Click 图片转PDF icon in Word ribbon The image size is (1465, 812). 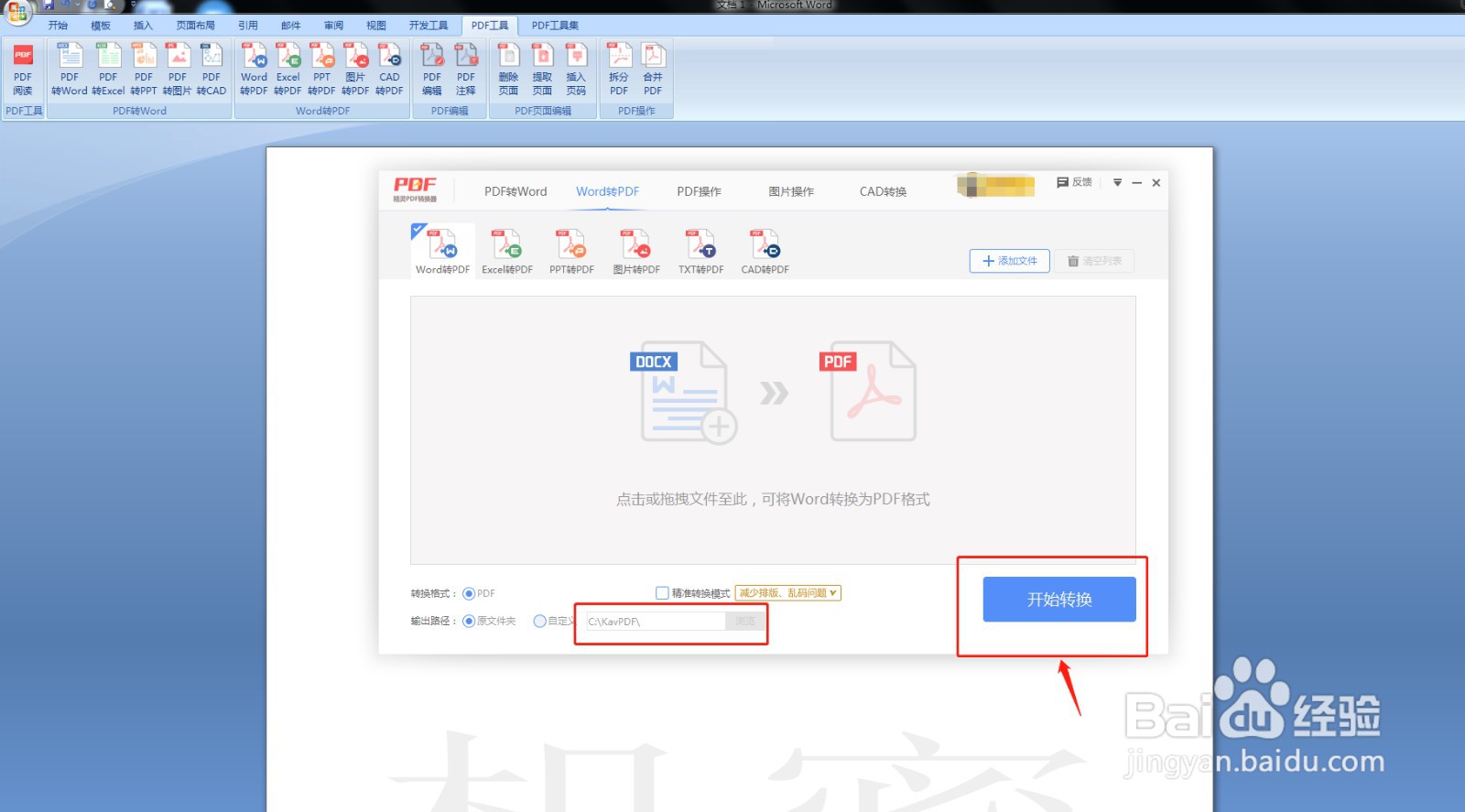(x=355, y=70)
